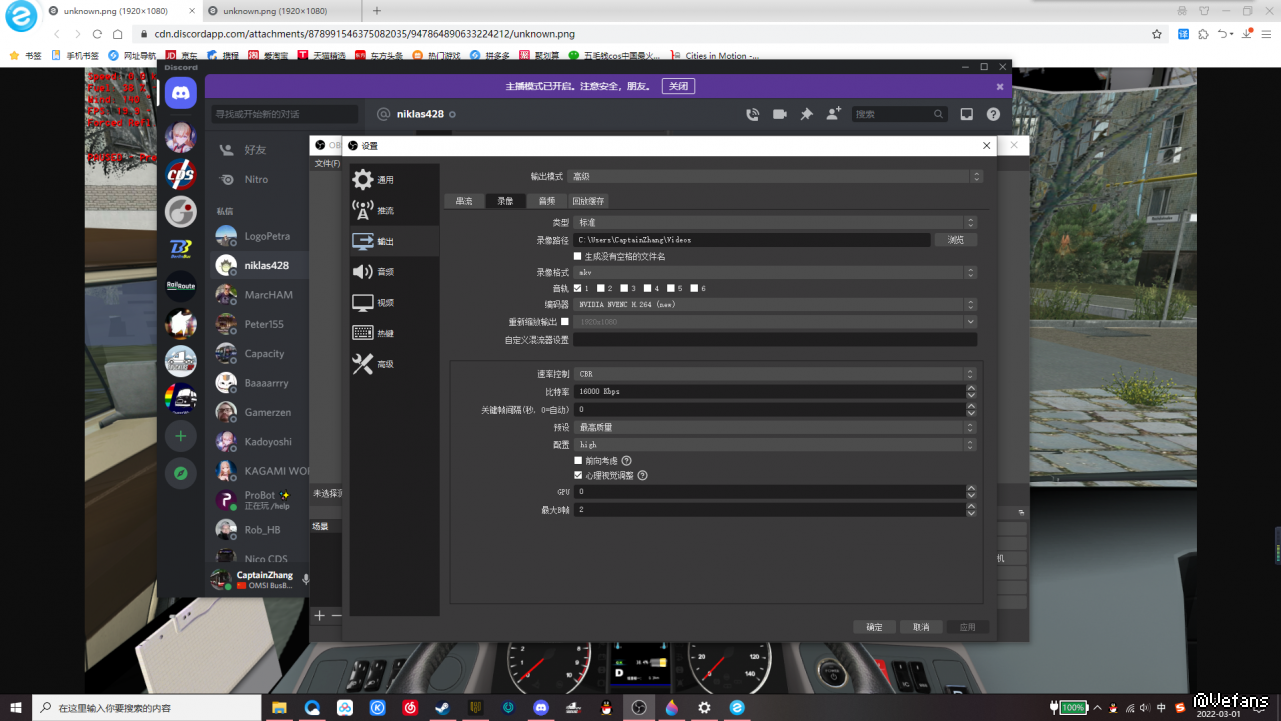Select the 录像 recording tab
This screenshot has height=721, width=1281.
(x=506, y=201)
